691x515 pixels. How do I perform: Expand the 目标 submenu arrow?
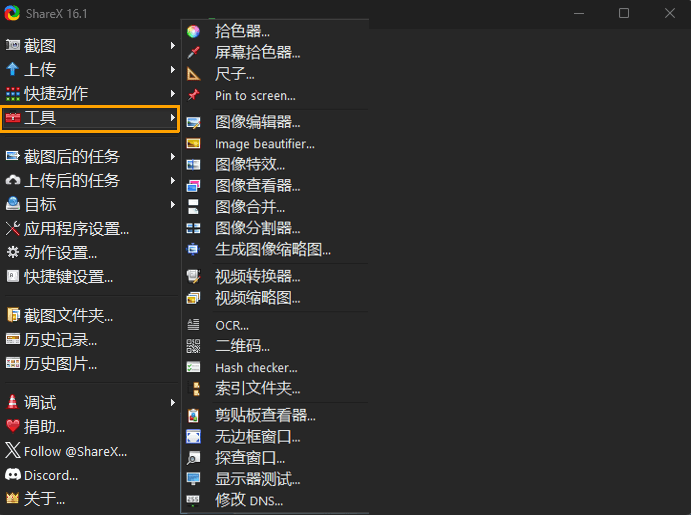[x=173, y=204]
